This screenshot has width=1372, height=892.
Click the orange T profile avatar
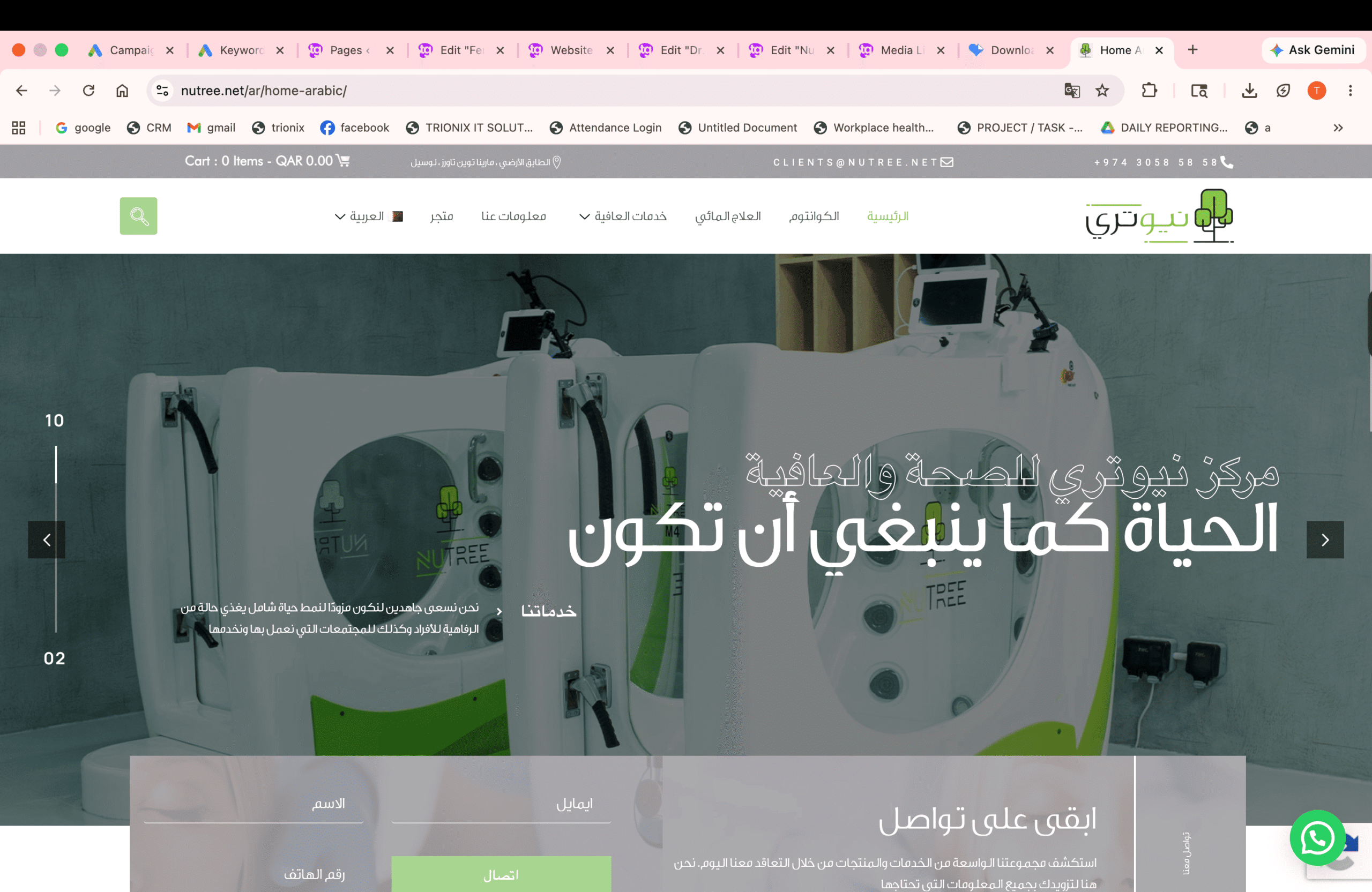[1317, 91]
